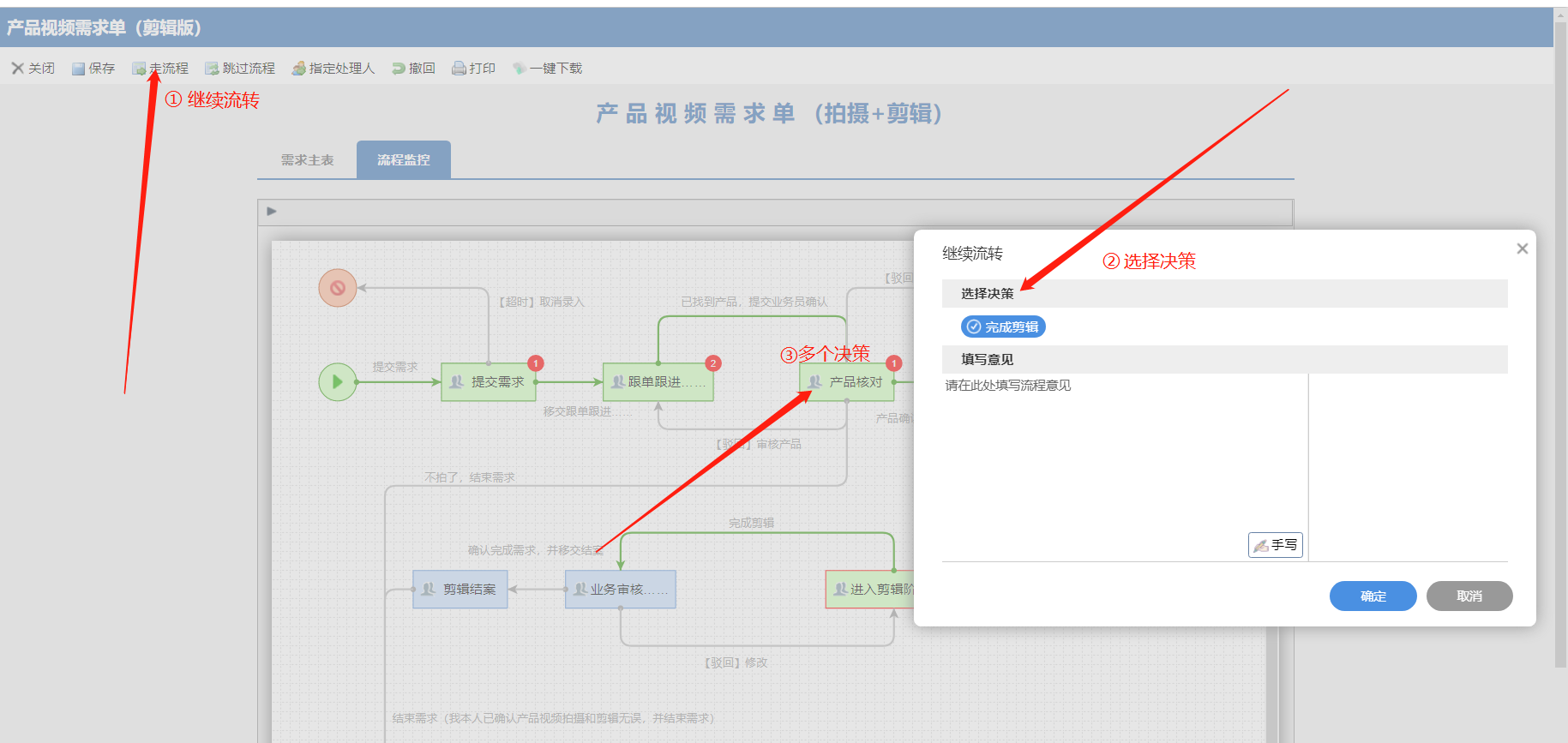Focus the 填写意见 opinion text area
Screen dimensions: 1568x743
(1125, 467)
